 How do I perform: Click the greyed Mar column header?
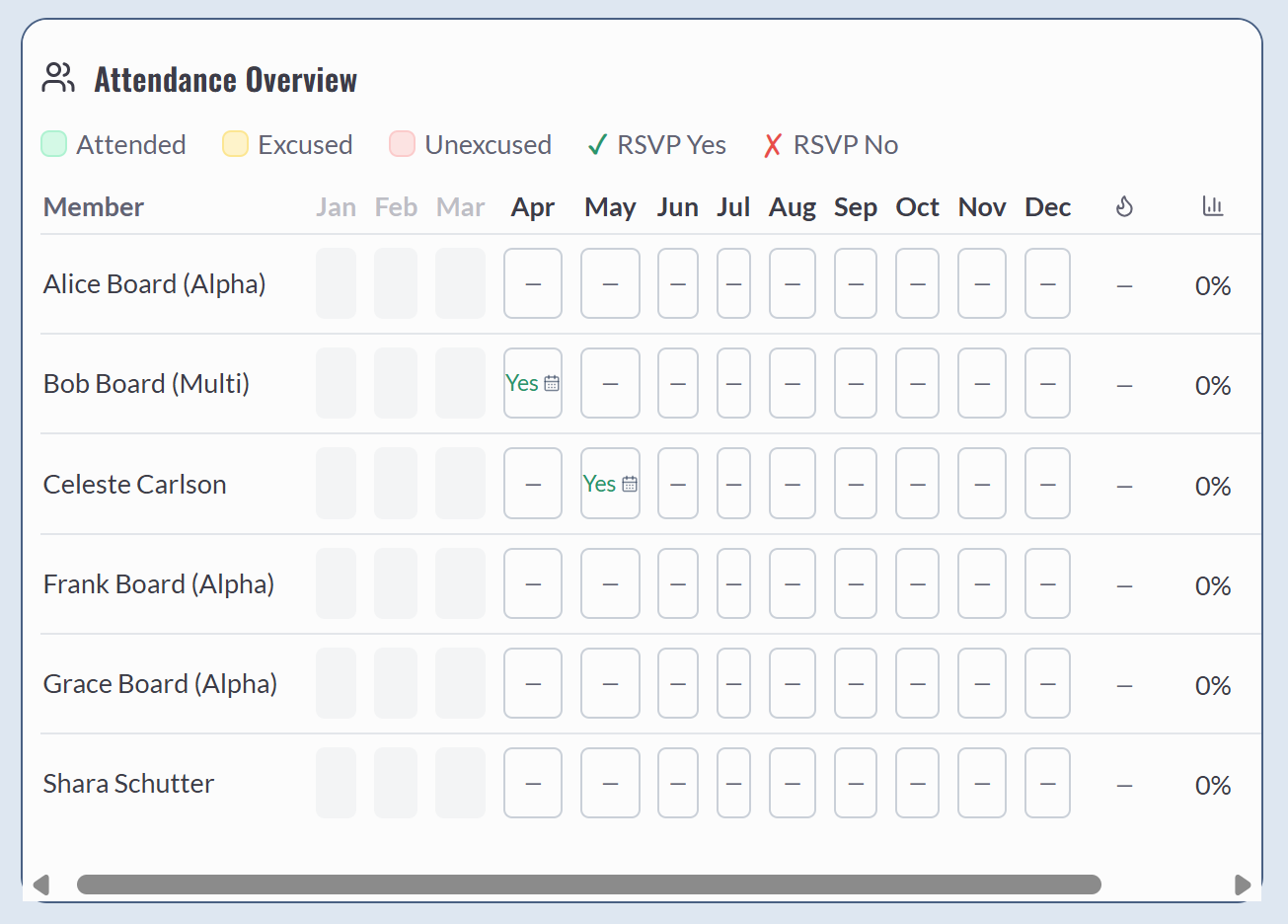click(461, 207)
